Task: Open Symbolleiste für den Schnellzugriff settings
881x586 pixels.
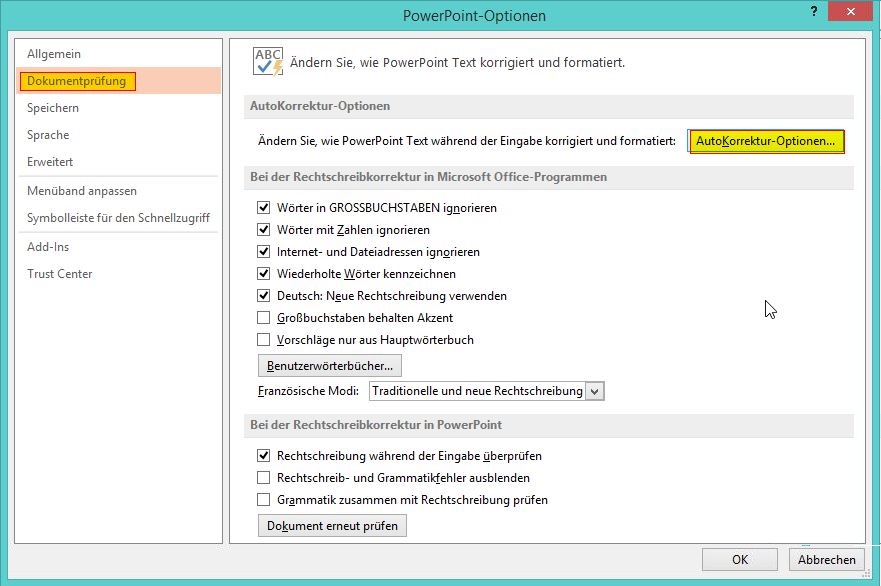Action: (118, 218)
